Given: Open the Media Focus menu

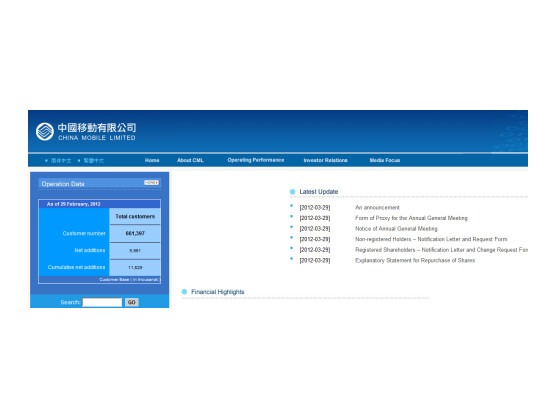Looking at the screenshot, I should pyautogui.click(x=385, y=161).
